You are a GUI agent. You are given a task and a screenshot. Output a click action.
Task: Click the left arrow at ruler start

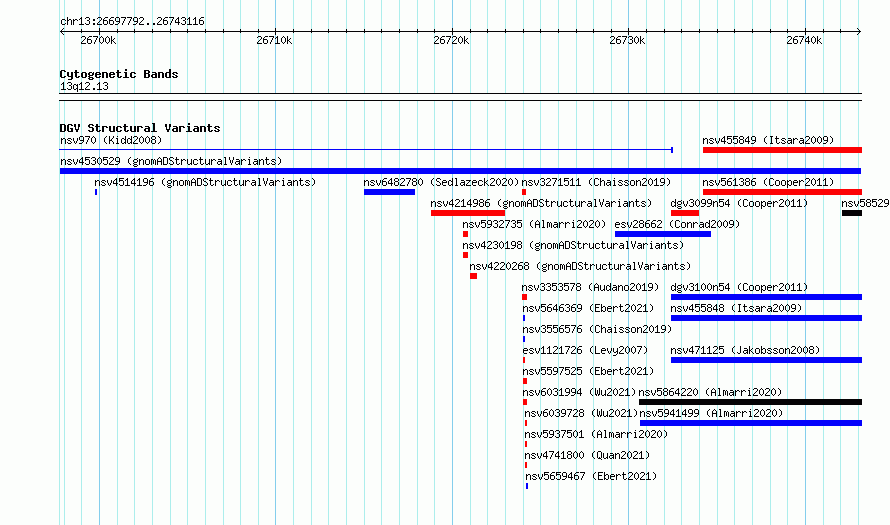click(x=62, y=31)
